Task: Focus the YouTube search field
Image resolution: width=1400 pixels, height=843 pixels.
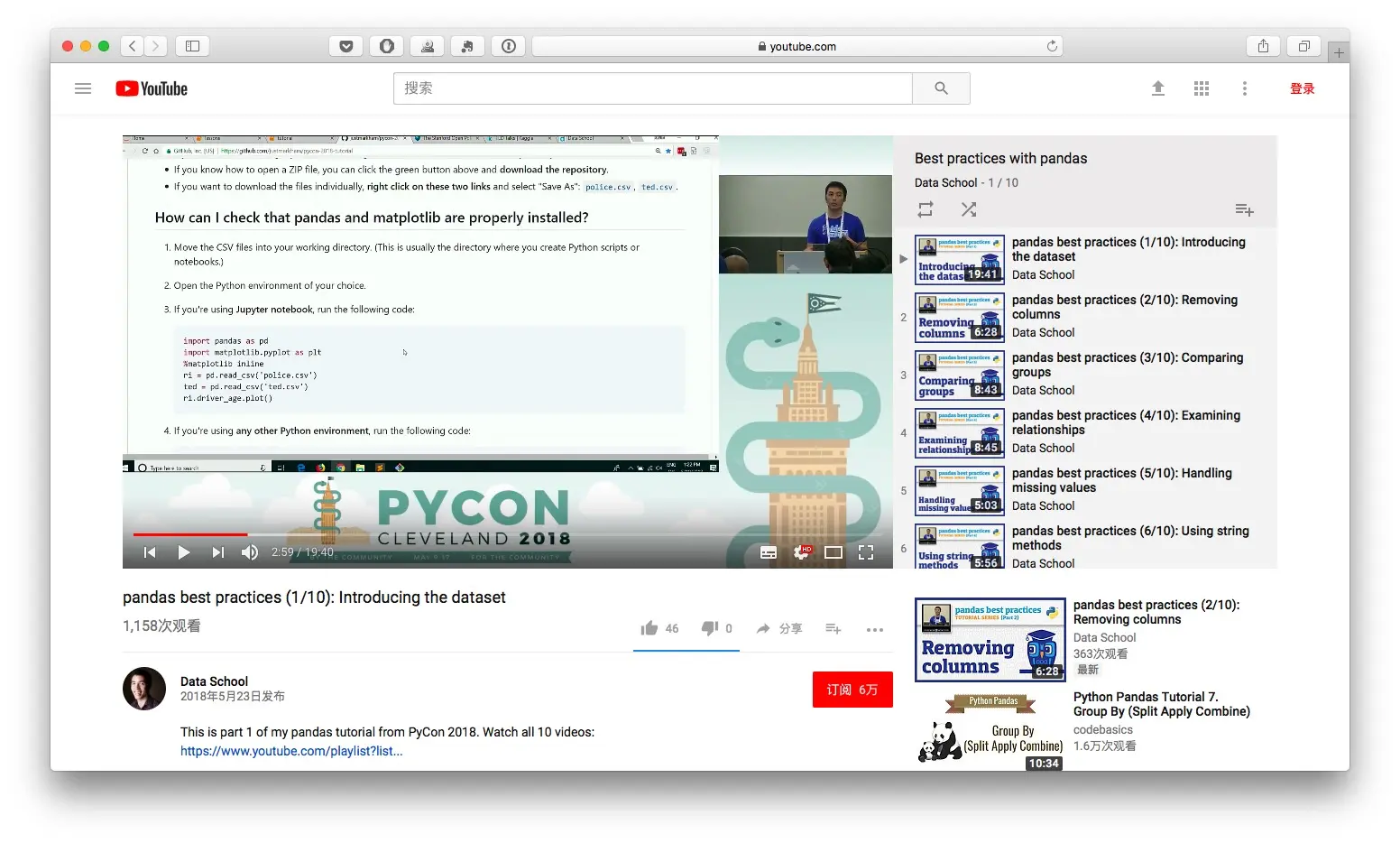Action: (653, 88)
